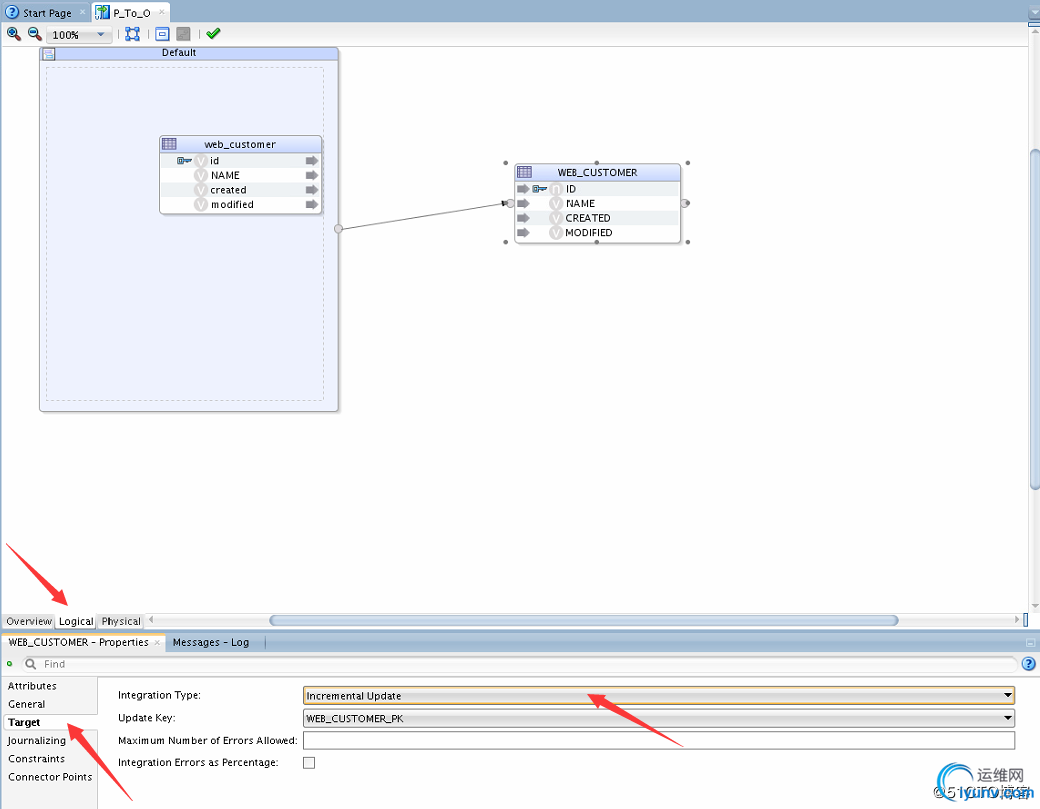The width and height of the screenshot is (1040, 809).
Task: Click the blue frame toolbar icon
Action: (162, 34)
